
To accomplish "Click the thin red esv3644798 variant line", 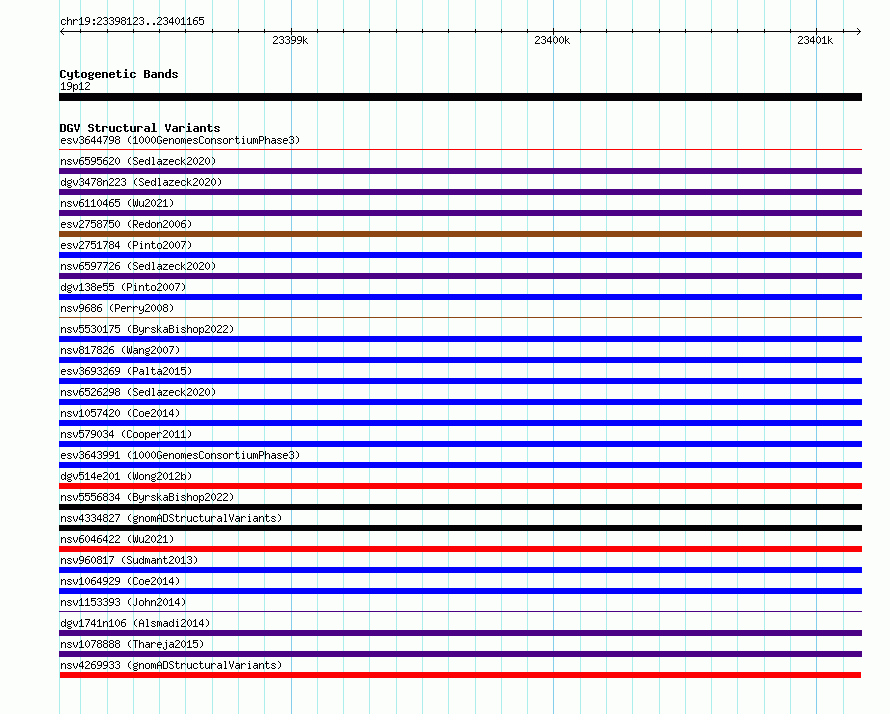I will (460, 150).
